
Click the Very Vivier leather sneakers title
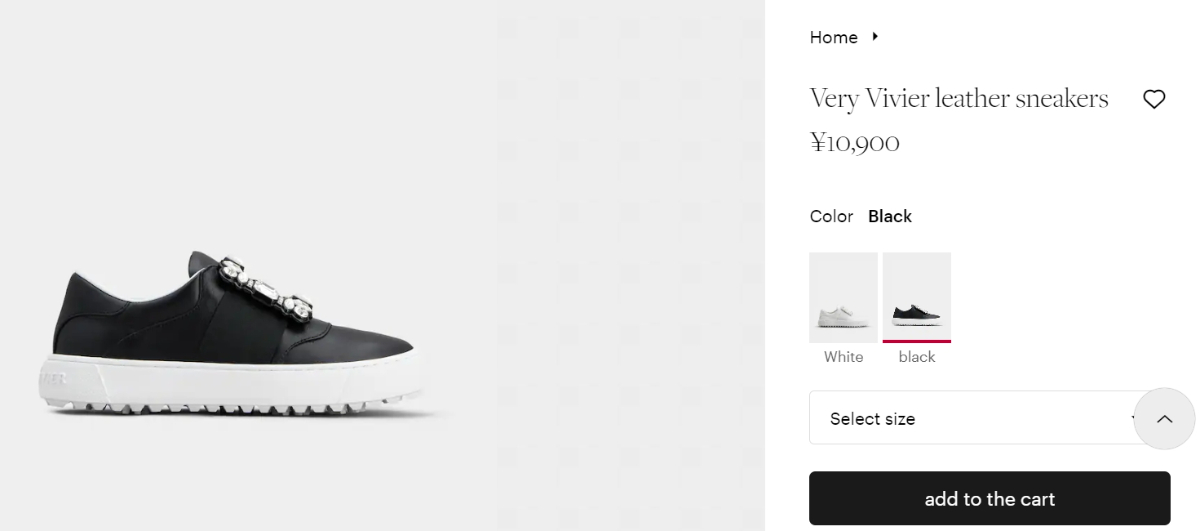(x=958, y=99)
